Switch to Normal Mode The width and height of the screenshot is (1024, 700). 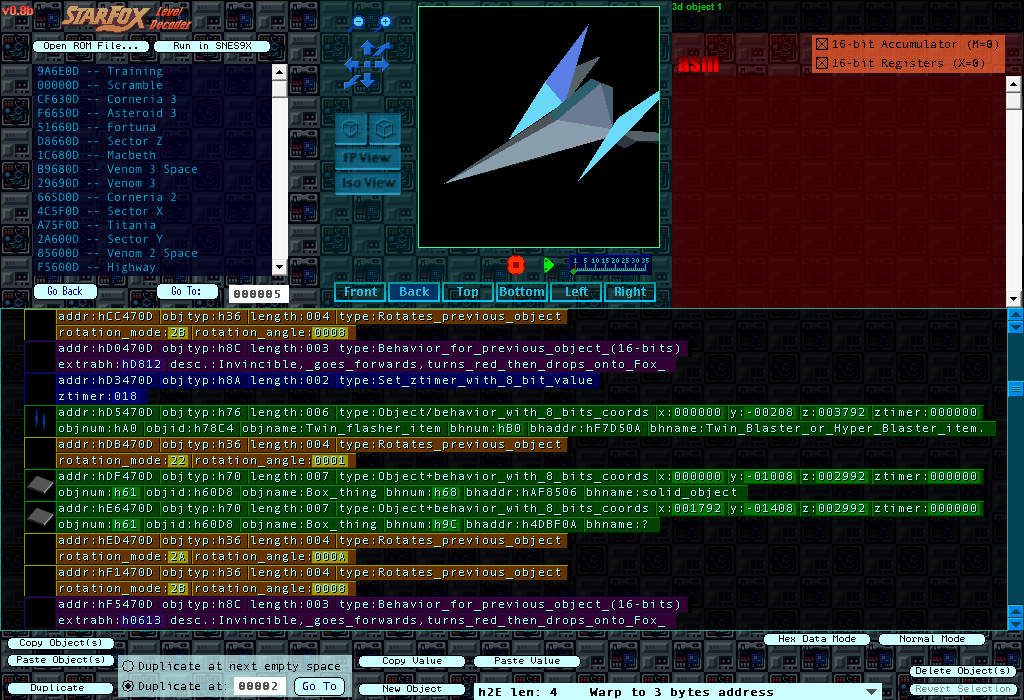pyautogui.click(x=932, y=639)
